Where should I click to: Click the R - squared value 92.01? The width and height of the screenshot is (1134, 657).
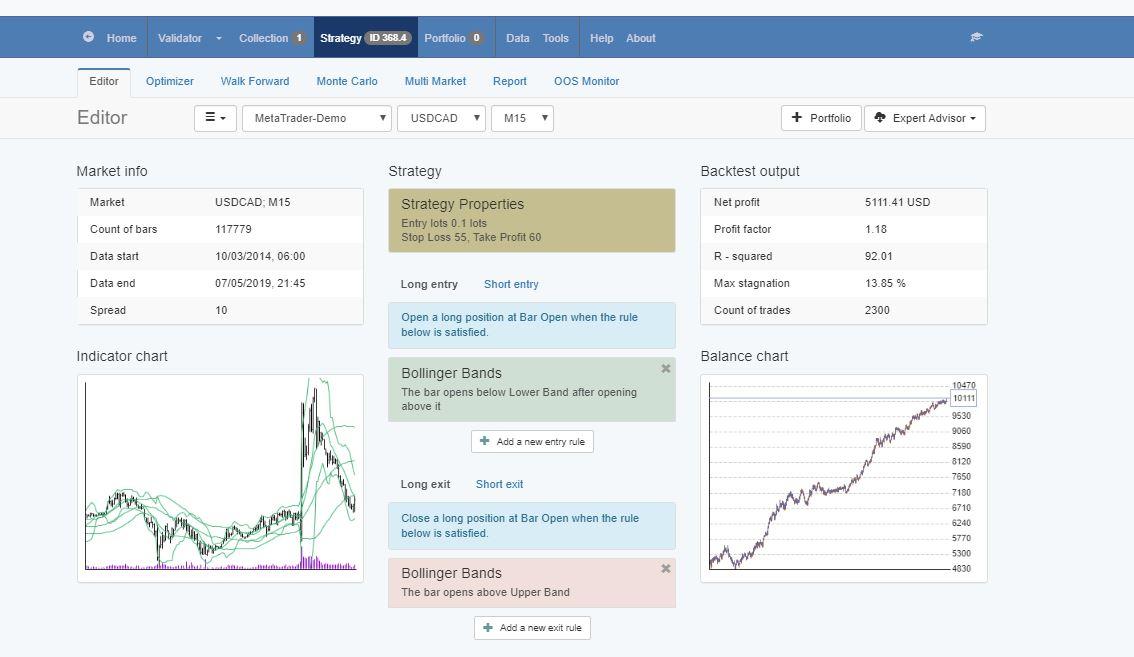click(879, 256)
